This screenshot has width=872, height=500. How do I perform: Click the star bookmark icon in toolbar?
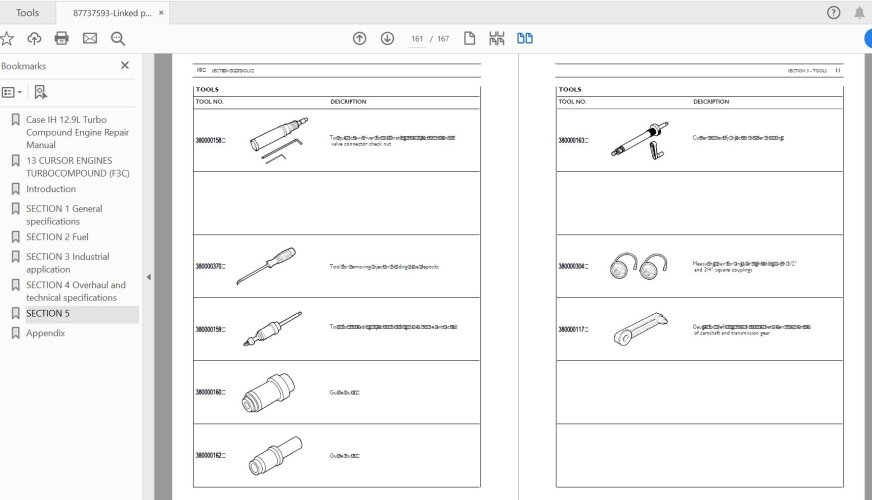[8, 39]
